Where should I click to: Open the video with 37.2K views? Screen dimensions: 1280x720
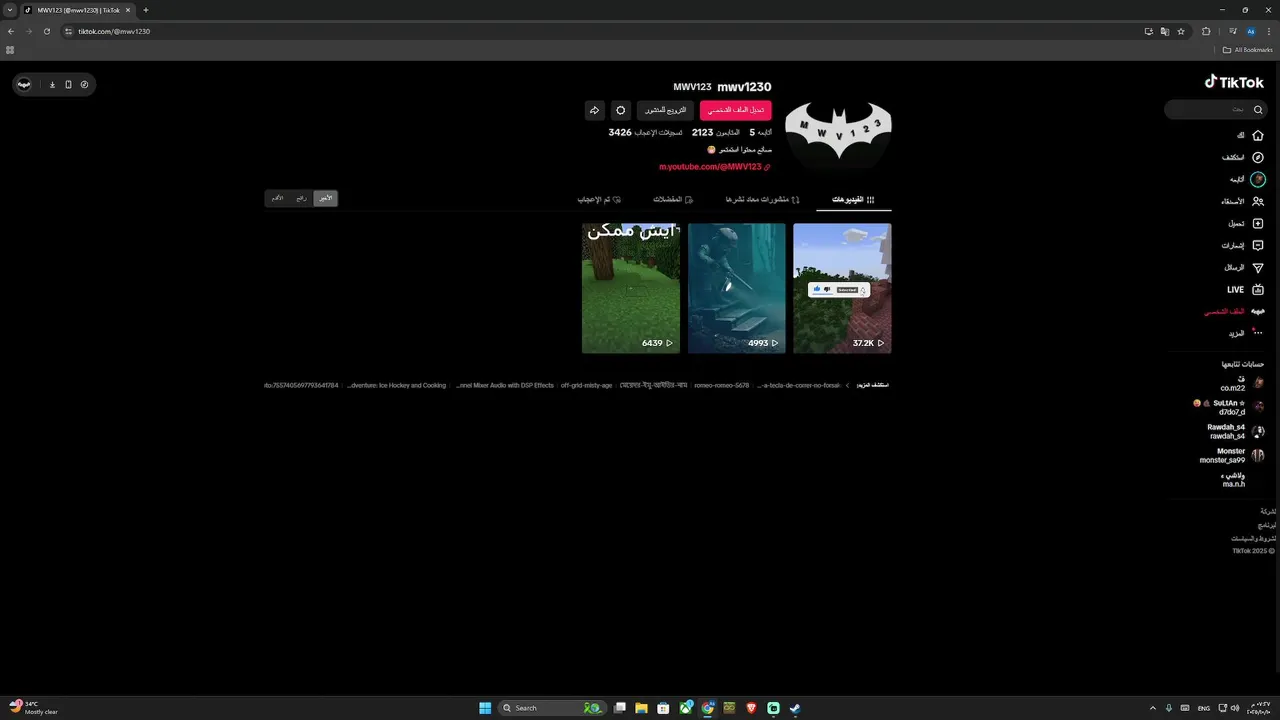842,288
